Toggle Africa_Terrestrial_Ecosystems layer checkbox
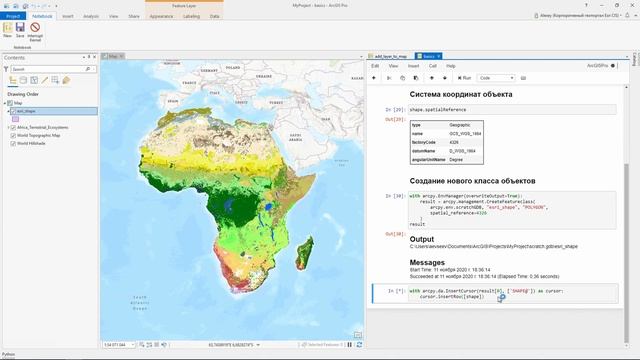This screenshot has width=640, height=360. click(x=13, y=127)
